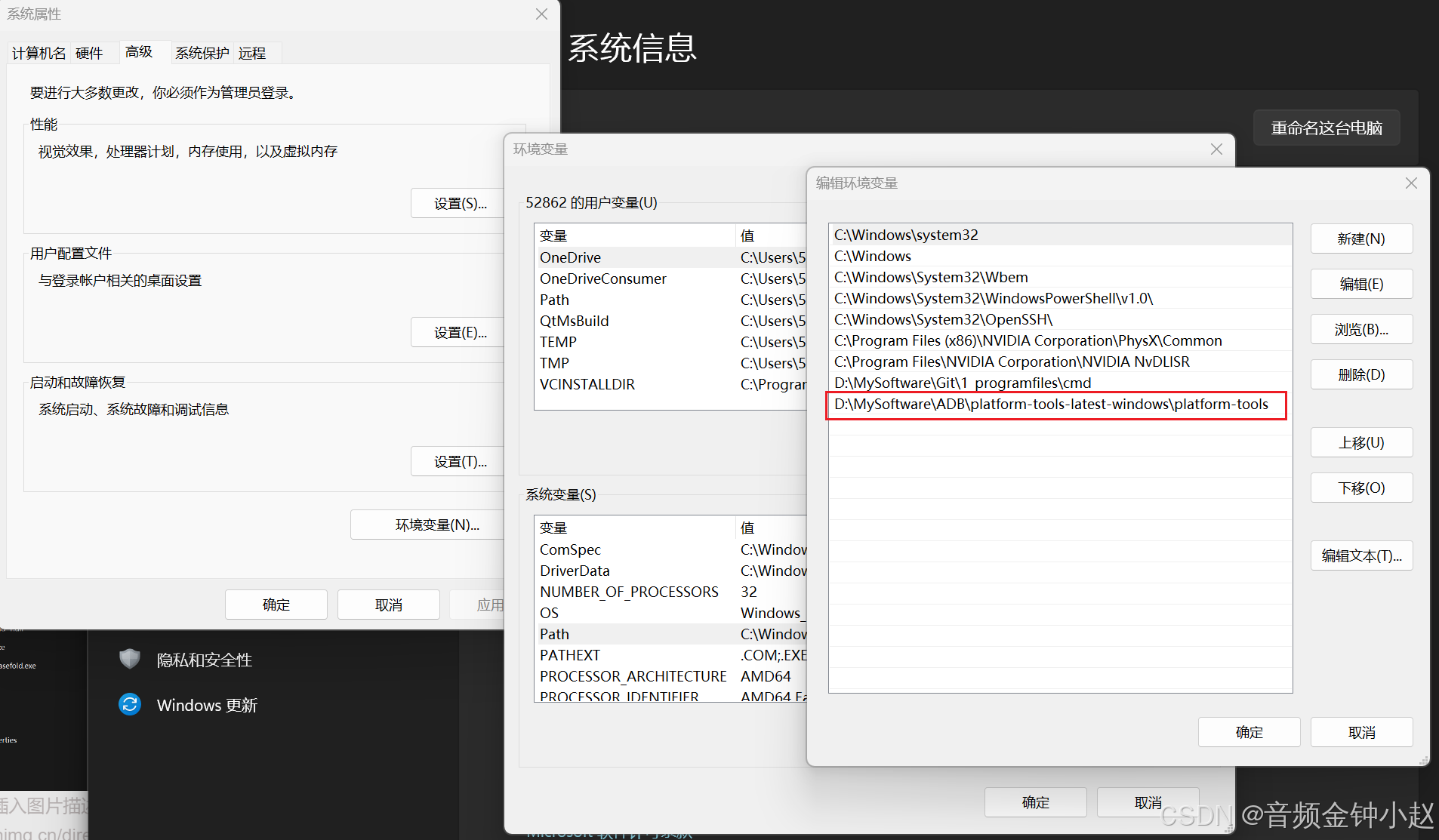Select ComSpec system variable row
The width and height of the screenshot is (1439, 840).
670,549
